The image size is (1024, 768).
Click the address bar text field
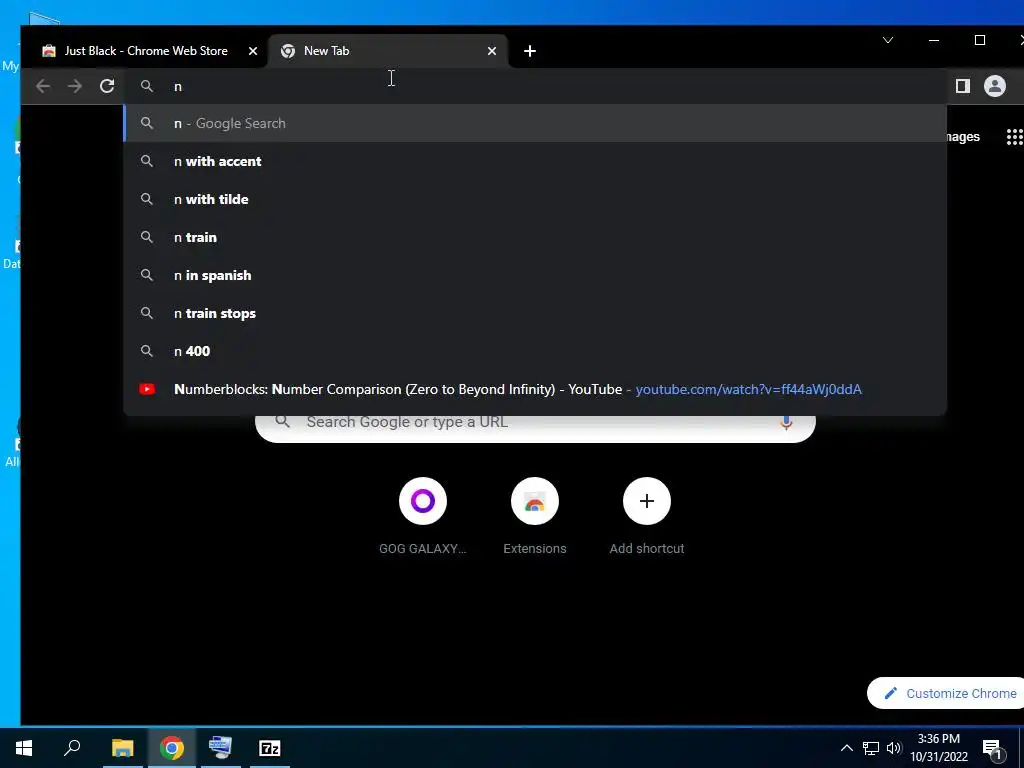coord(535,86)
